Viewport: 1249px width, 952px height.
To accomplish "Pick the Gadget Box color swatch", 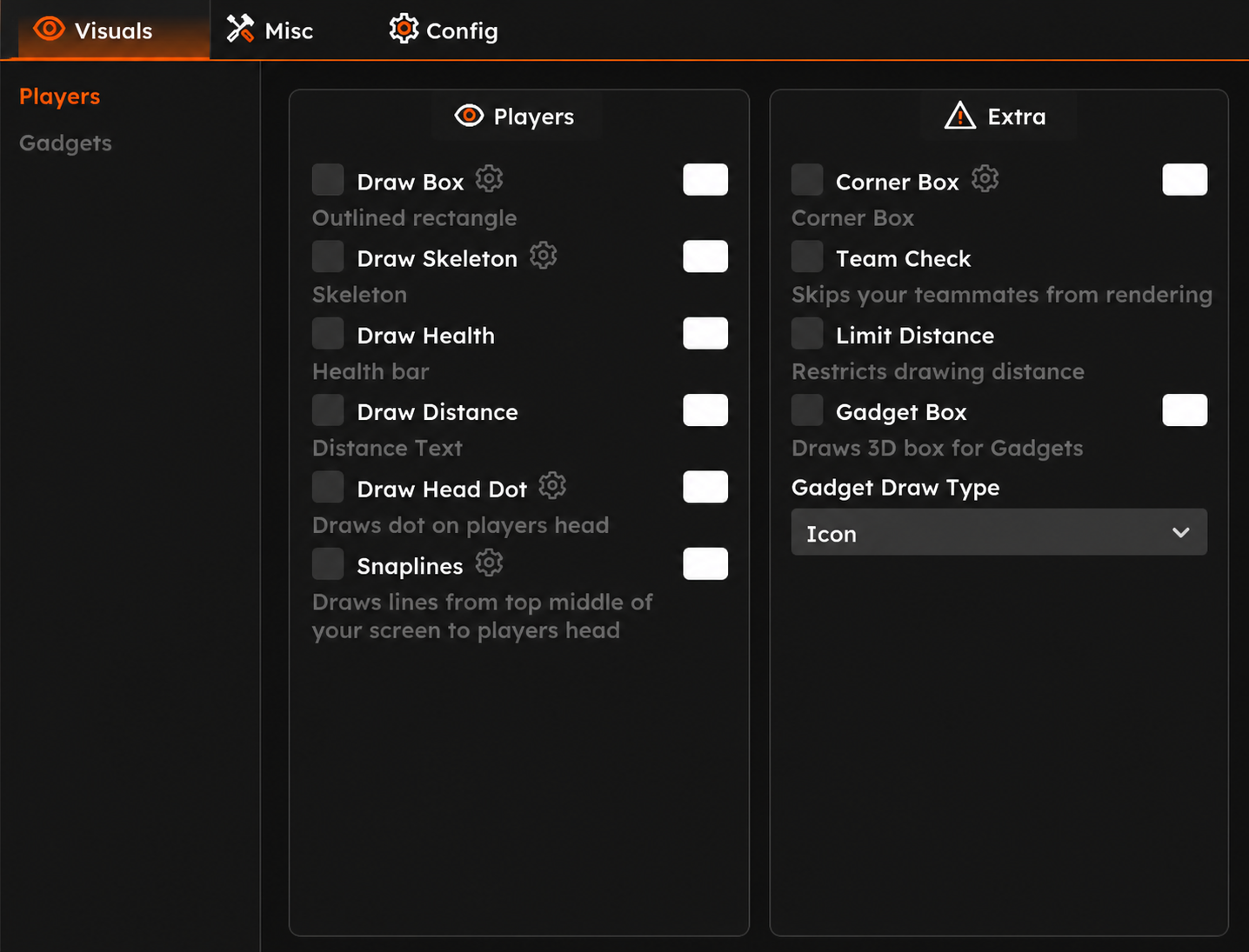I will pyautogui.click(x=1185, y=410).
